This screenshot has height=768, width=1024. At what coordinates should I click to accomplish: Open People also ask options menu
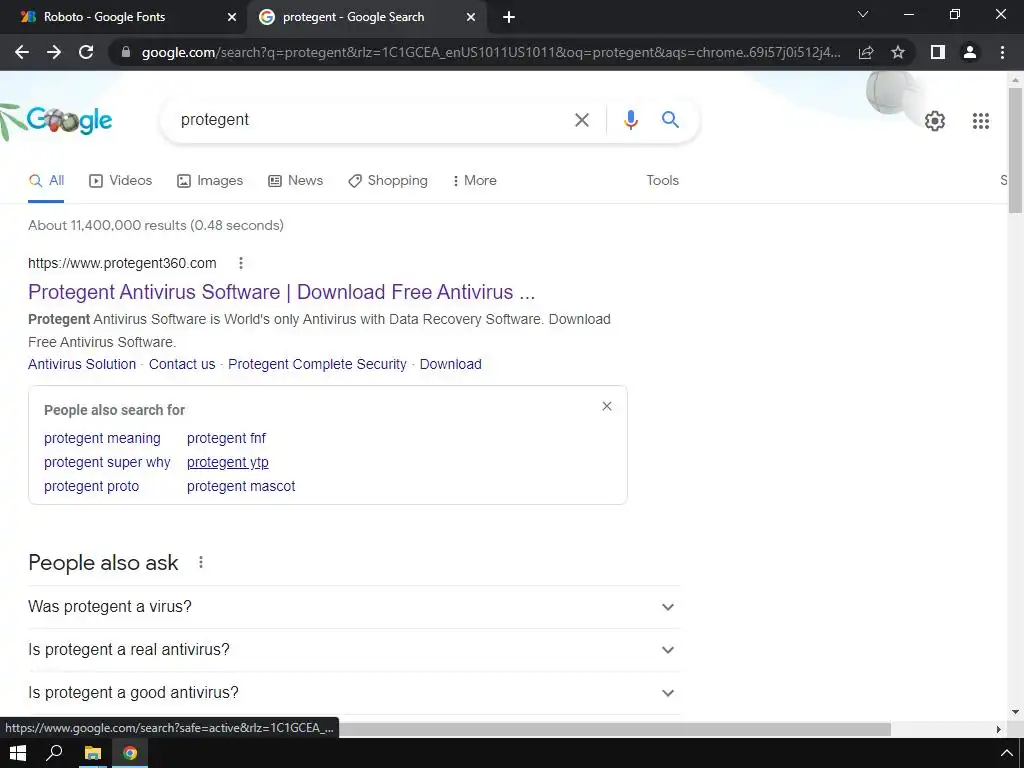pos(201,562)
